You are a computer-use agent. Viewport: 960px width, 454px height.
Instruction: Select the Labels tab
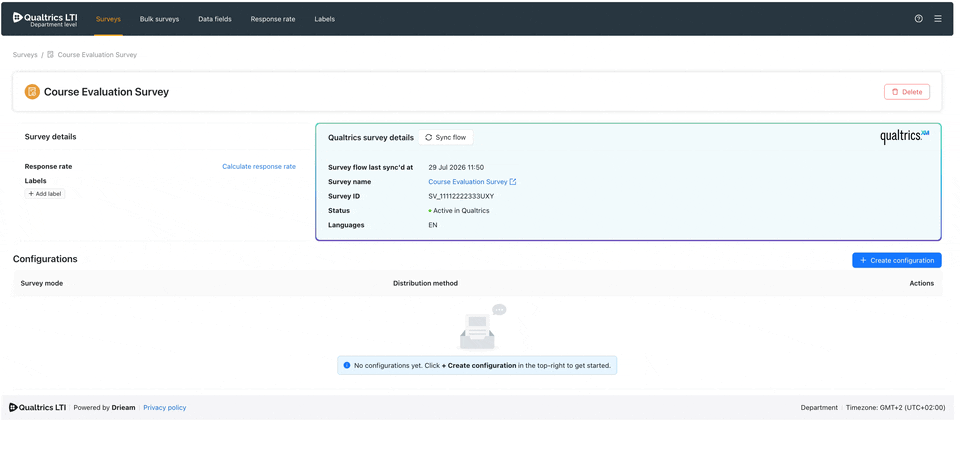pos(324,19)
